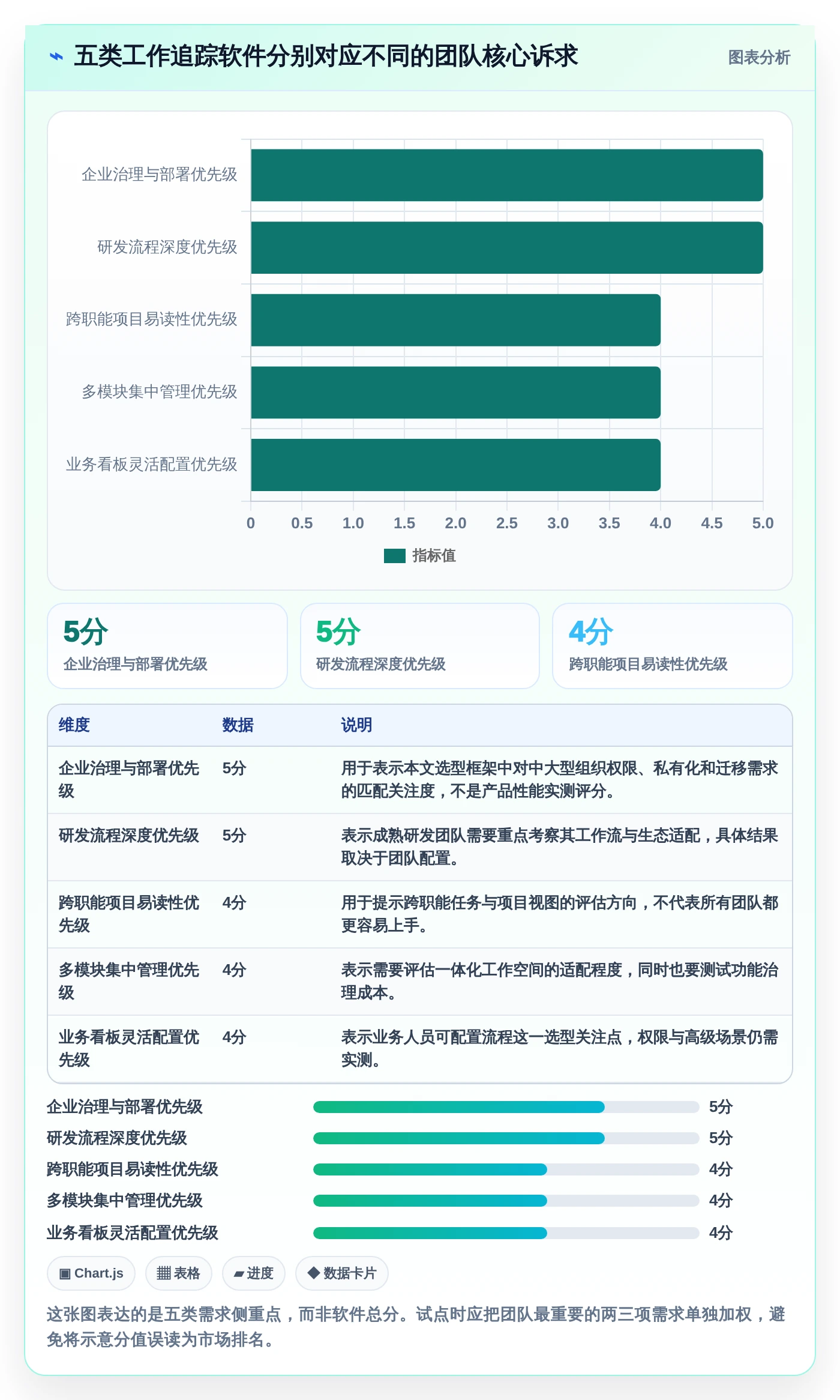Click the 跨职能项目易读性优先级 chart axis label
Image resolution: width=840 pixels, height=1400 pixels.
(x=152, y=319)
